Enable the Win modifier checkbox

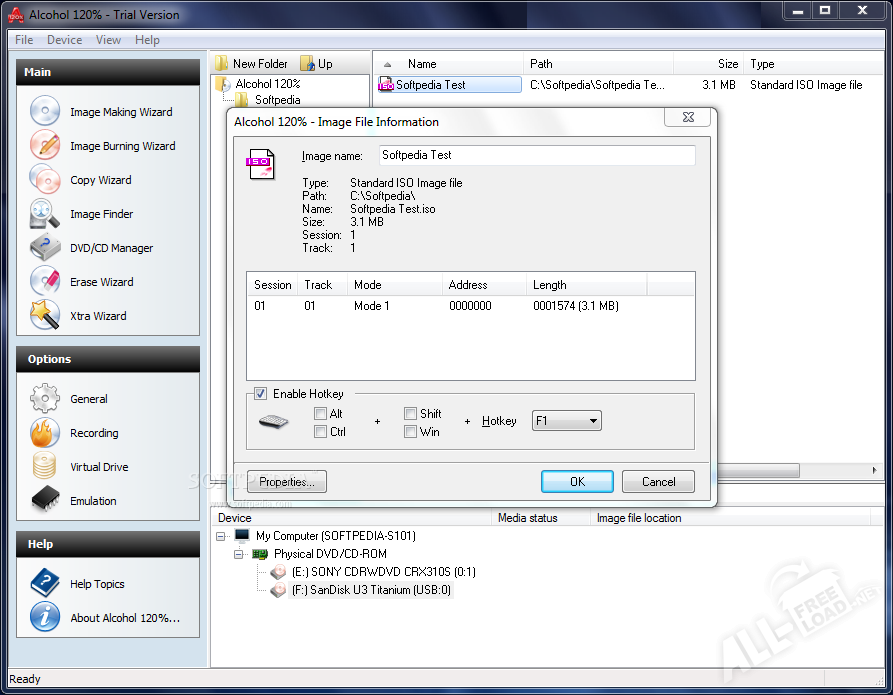click(410, 432)
